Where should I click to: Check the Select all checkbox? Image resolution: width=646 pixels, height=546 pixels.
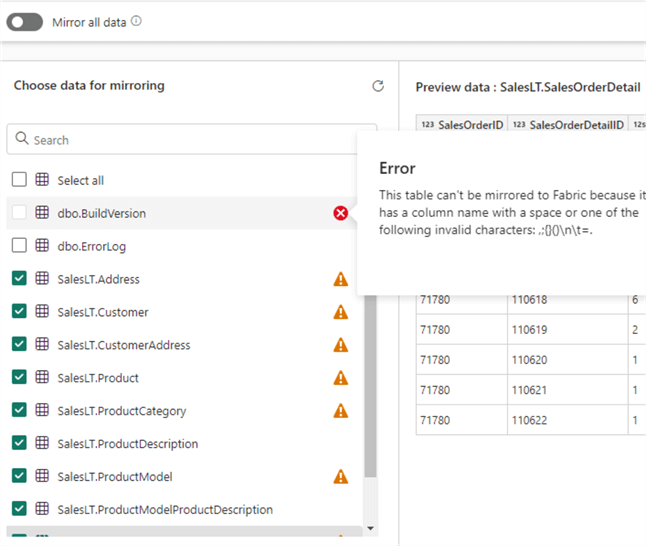coord(19,180)
